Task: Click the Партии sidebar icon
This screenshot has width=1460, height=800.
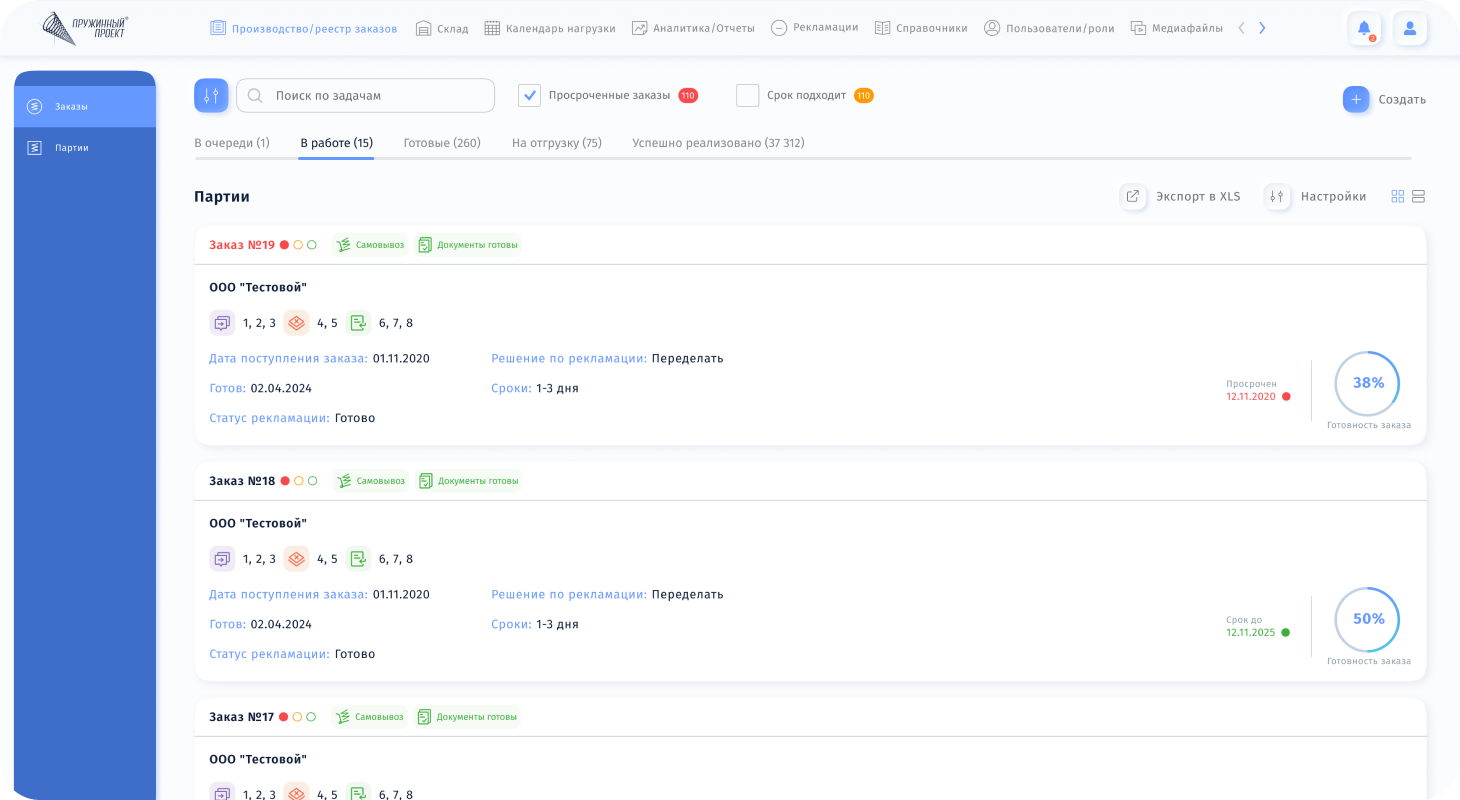Action: tap(34, 147)
